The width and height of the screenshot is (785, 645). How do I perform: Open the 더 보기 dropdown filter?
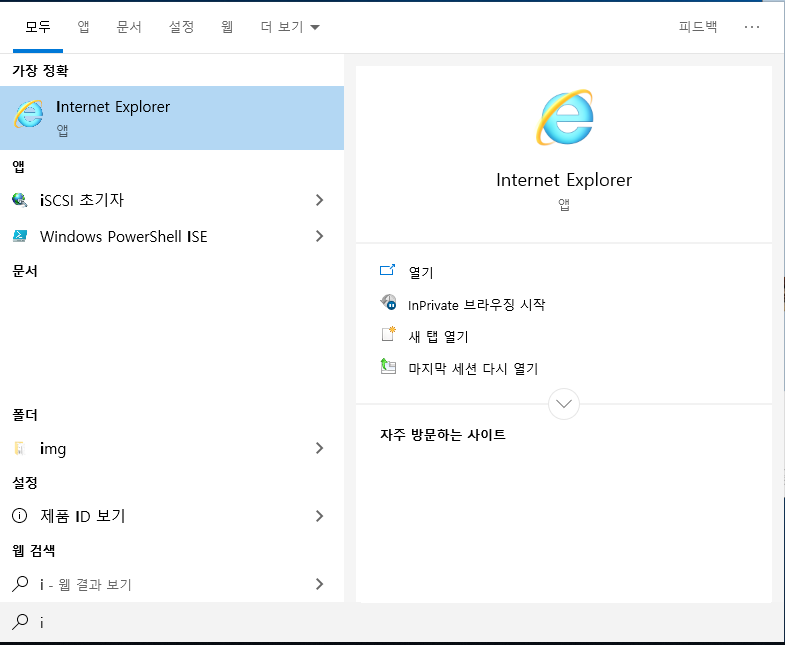tap(290, 27)
